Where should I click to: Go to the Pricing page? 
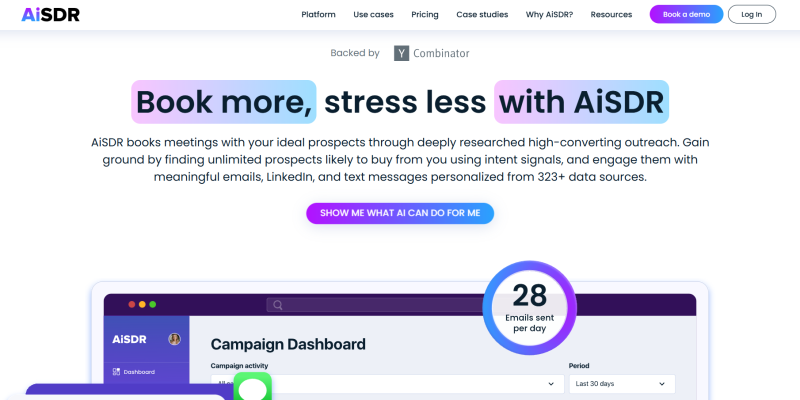point(424,15)
